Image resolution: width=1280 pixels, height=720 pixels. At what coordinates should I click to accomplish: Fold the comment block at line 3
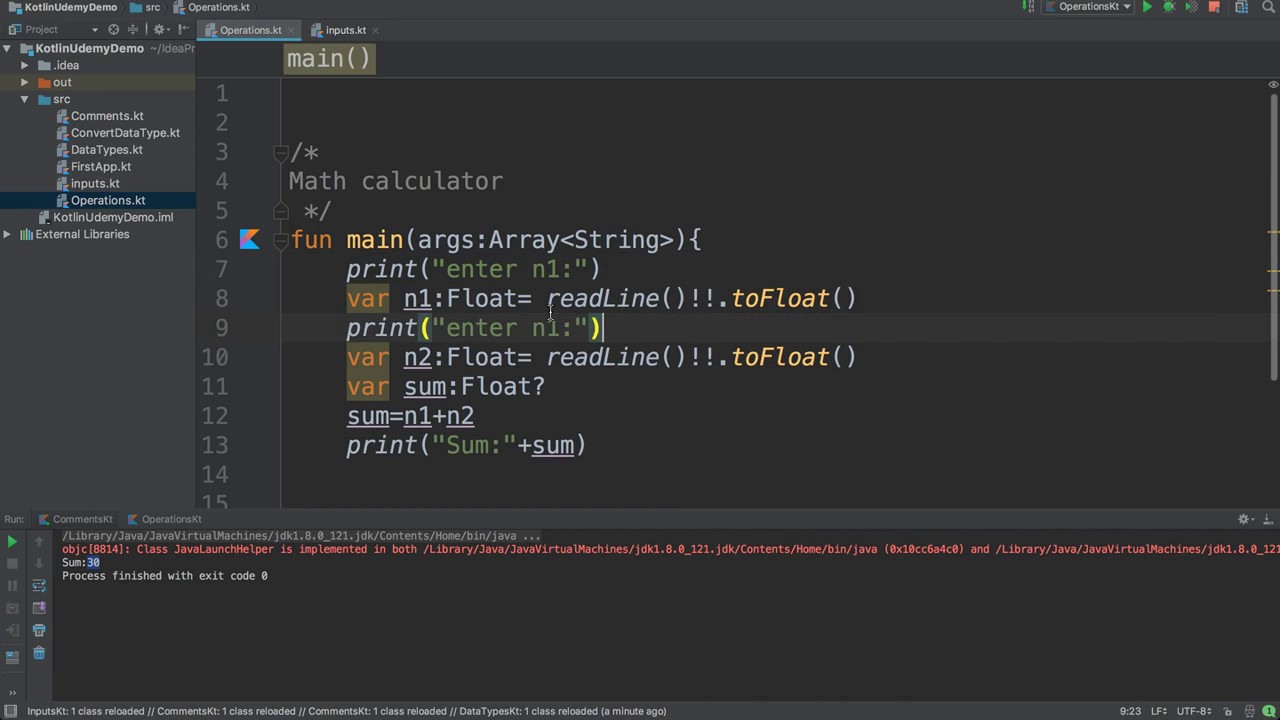point(281,152)
